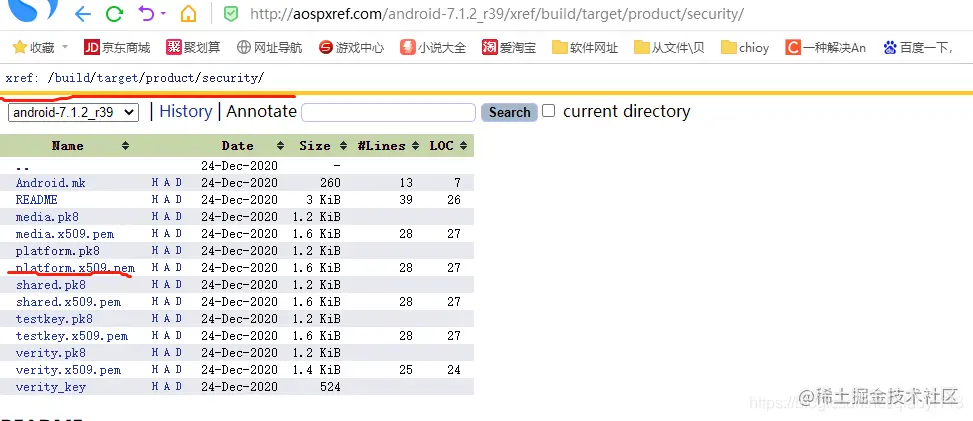The width and height of the screenshot is (973, 421).
Task: Open the platform.x509.pem file
Action: tap(75, 268)
